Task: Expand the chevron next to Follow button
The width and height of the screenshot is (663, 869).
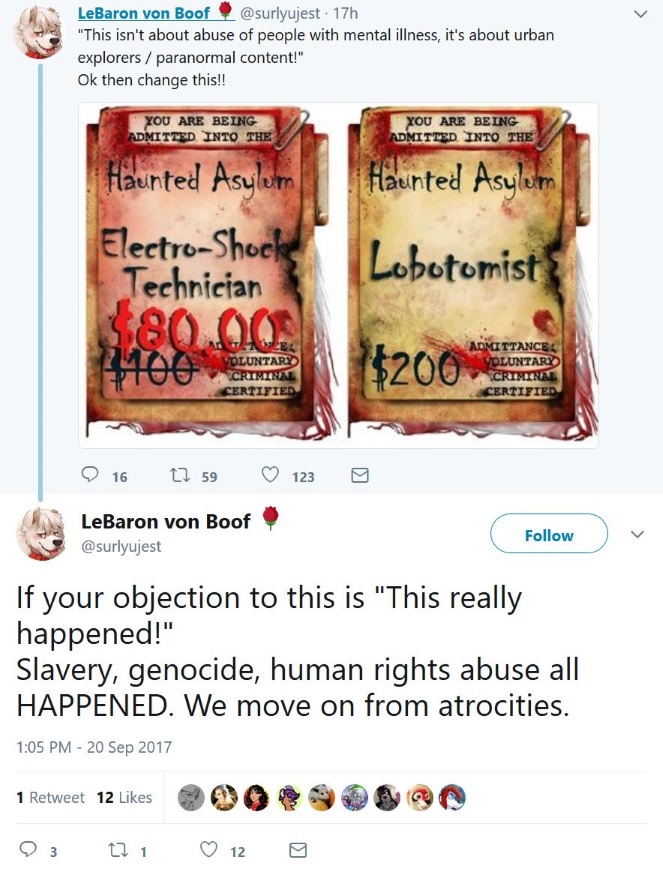Action: point(638,534)
